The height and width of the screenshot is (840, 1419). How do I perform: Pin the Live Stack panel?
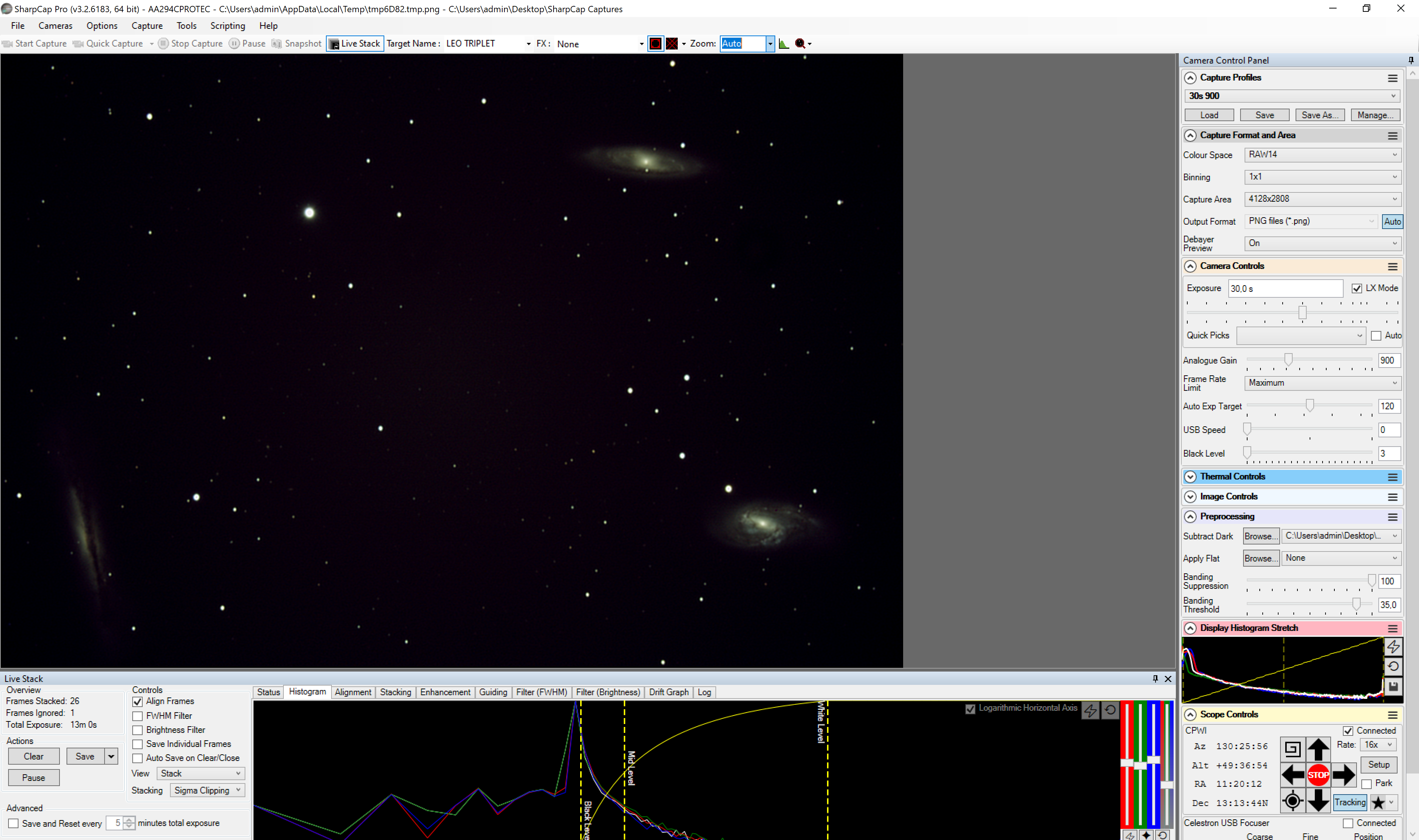1155,678
